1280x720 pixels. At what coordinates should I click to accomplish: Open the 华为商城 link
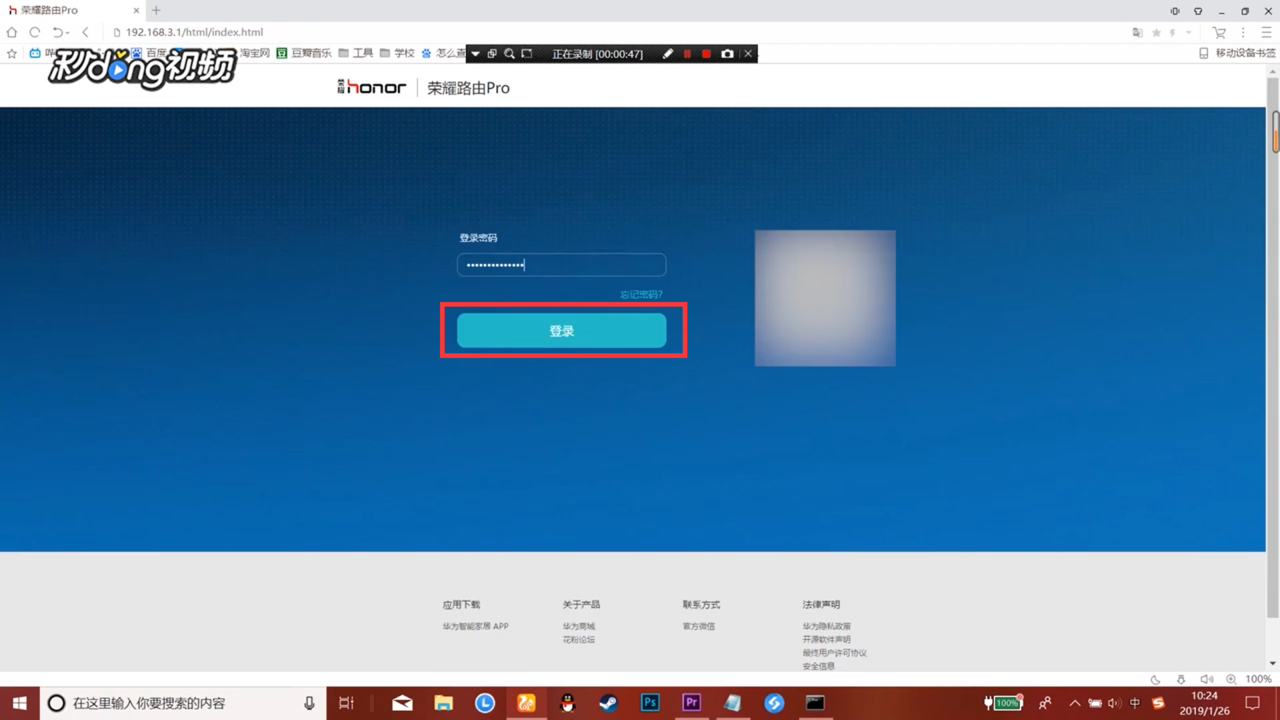tap(579, 626)
